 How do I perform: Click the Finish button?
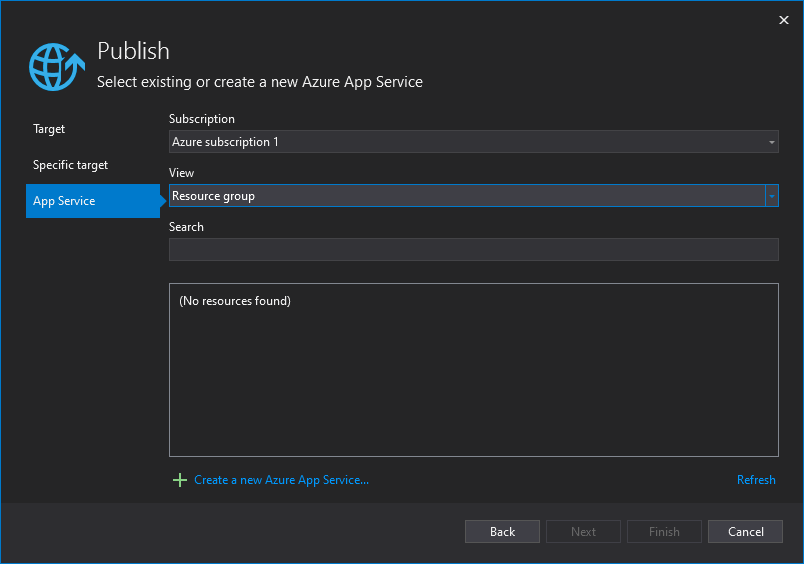tap(664, 532)
